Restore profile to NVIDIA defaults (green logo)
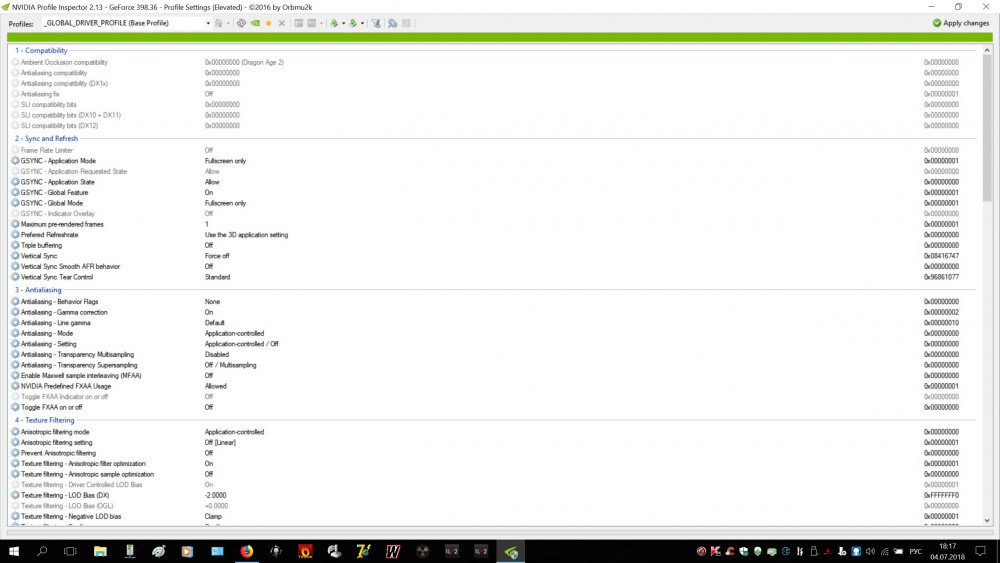Viewport: 1000px width, 563px height. 255,23
